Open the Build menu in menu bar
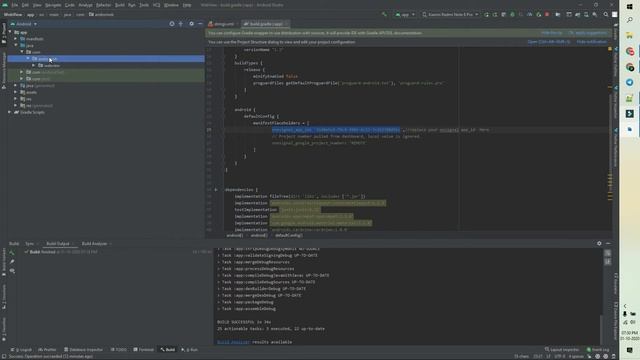The image size is (640, 360). coord(120,5)
